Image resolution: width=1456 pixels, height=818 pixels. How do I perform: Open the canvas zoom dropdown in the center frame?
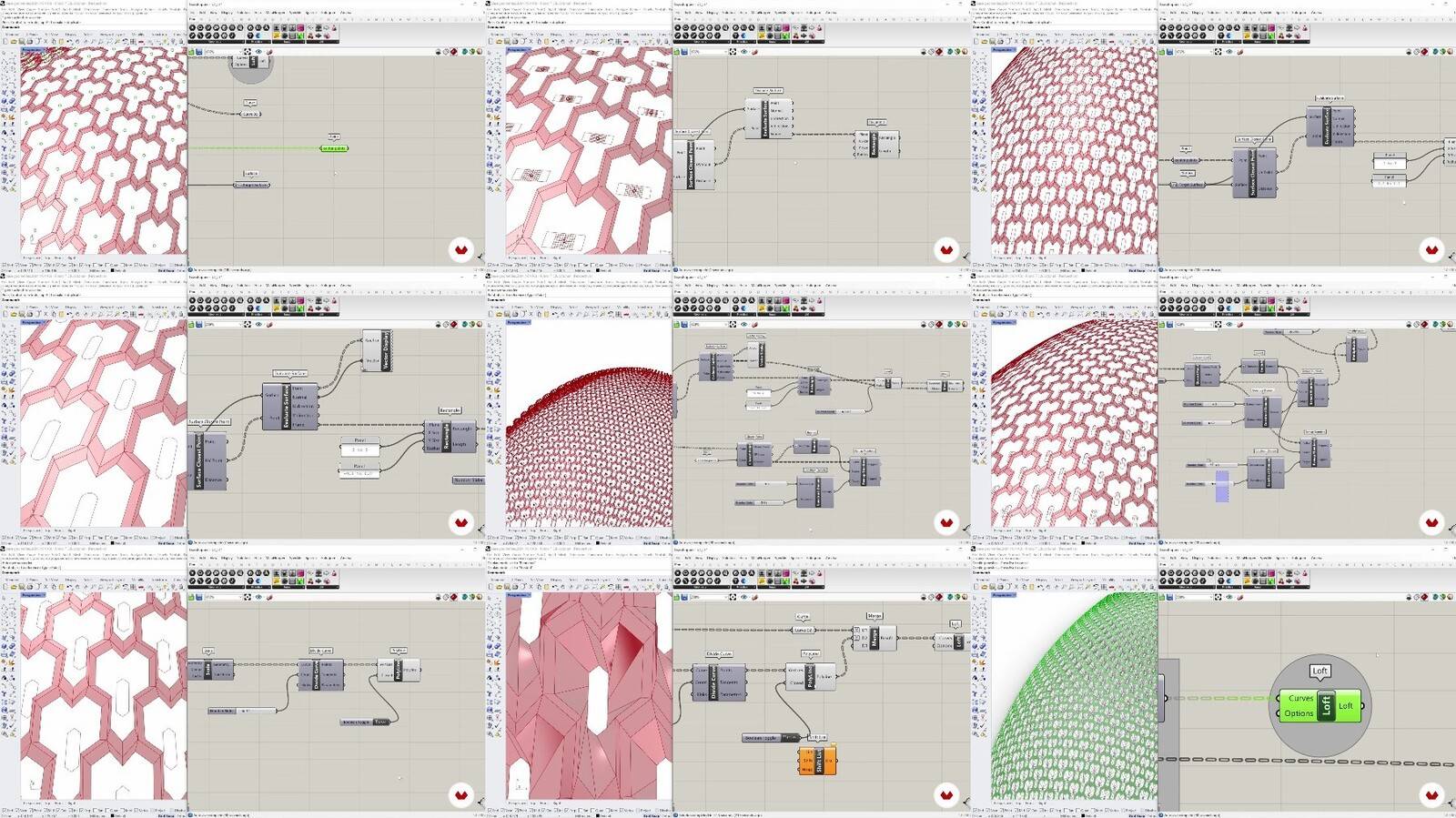pyautogui.click(x=711, y=324)
